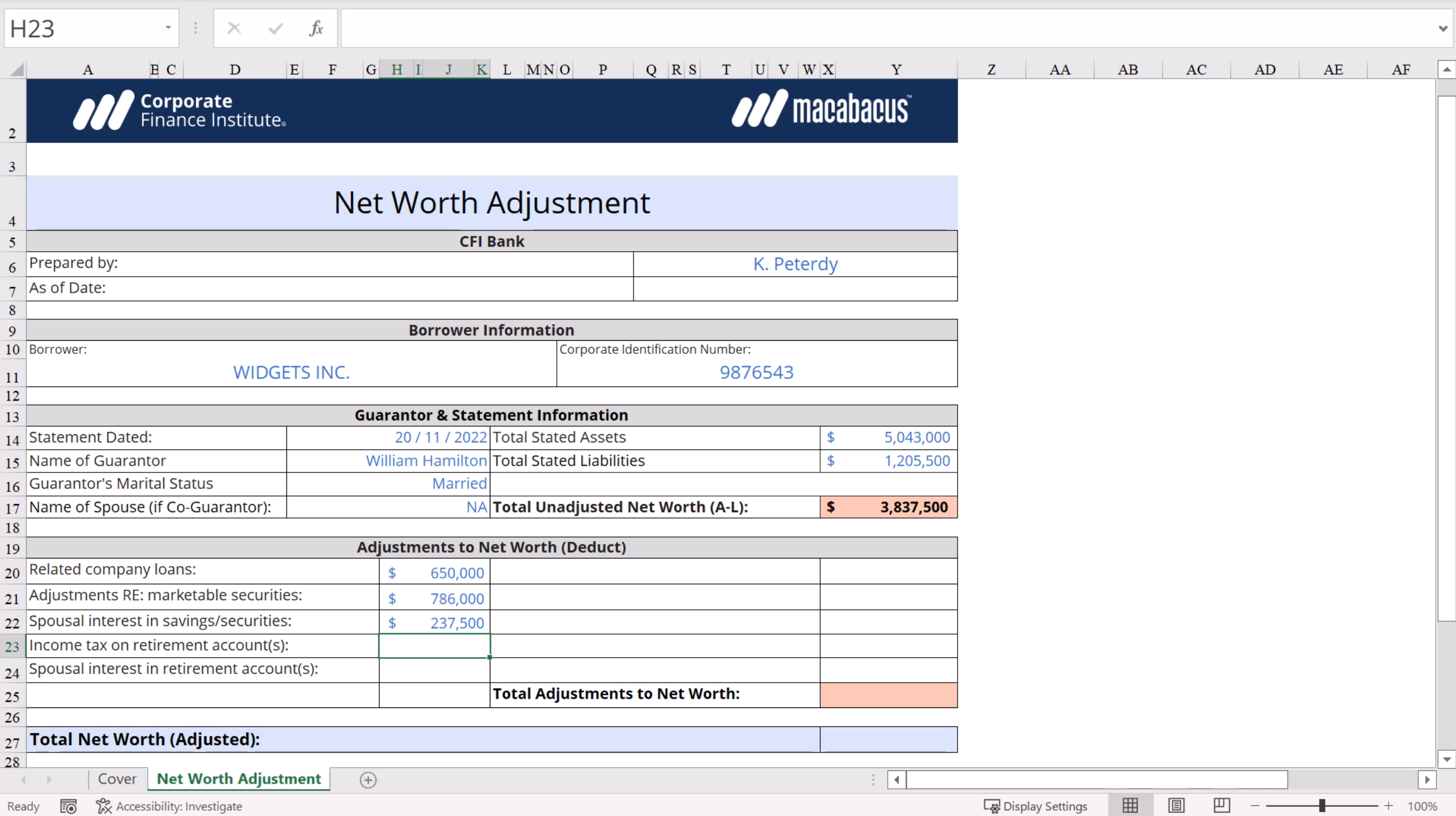Click the Select All corner triangle
The width and height of the screenshot is (1456, 816).
click(17, 70)
